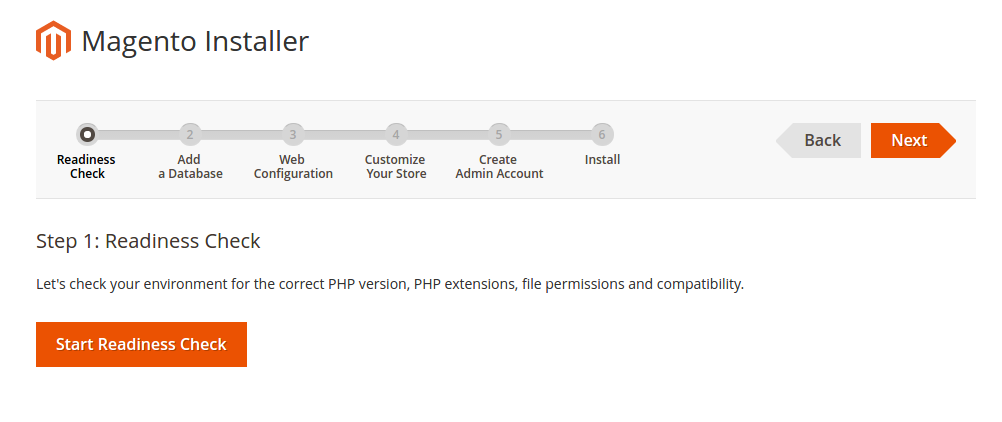Go to the Add a Database step label

click(x=190, y=167)
